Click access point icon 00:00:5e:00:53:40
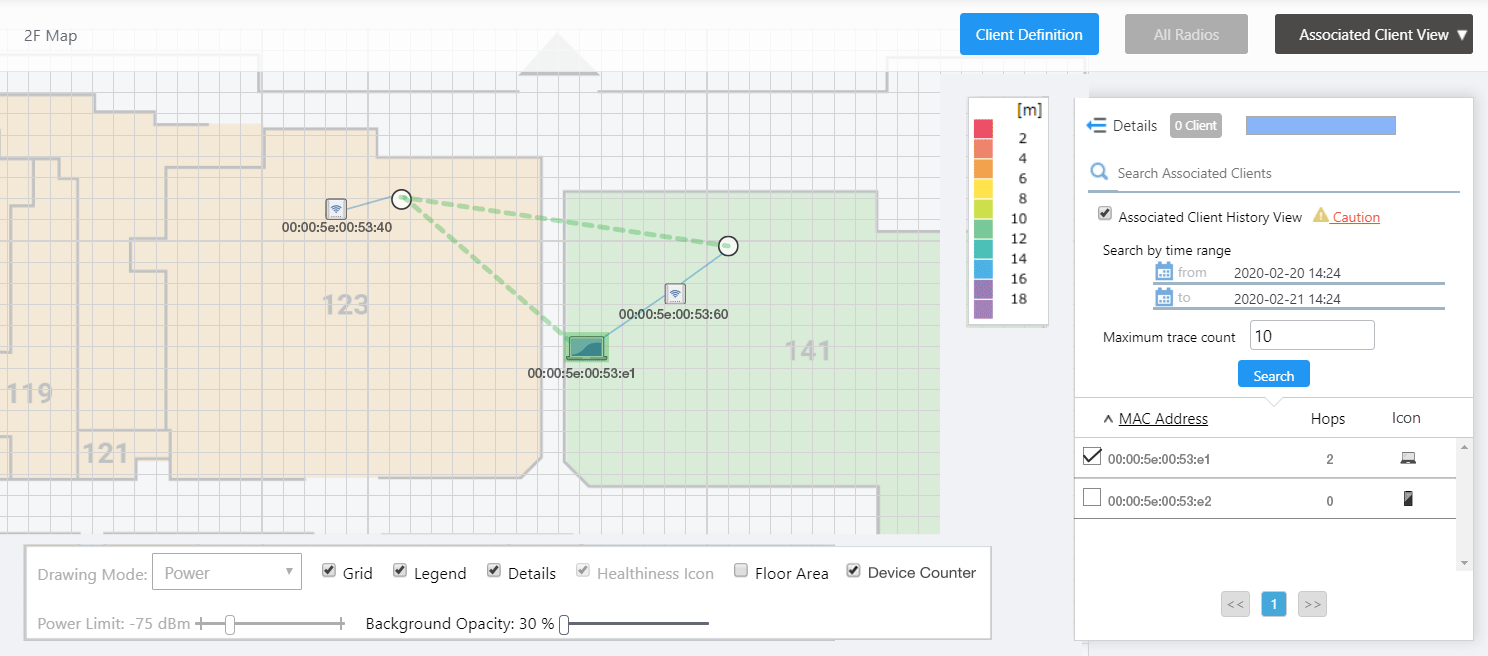The image size is (1488, 656). click(336, 209)
